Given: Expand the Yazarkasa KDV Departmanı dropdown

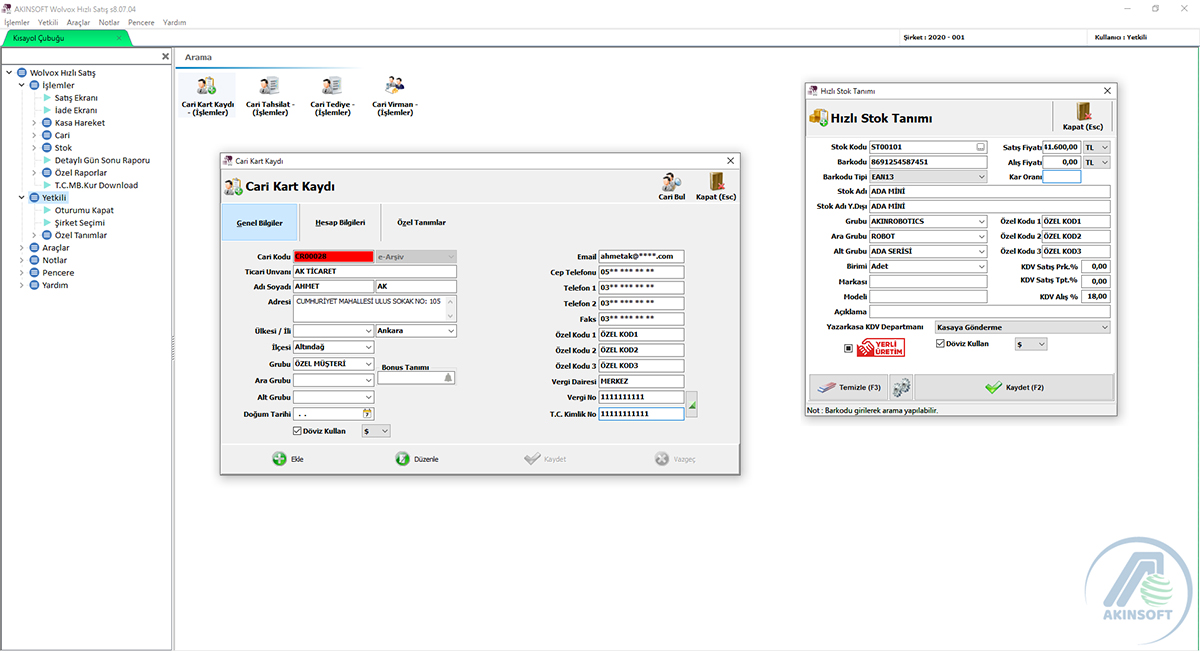Looking at the screenshot, I should 1104,327.
